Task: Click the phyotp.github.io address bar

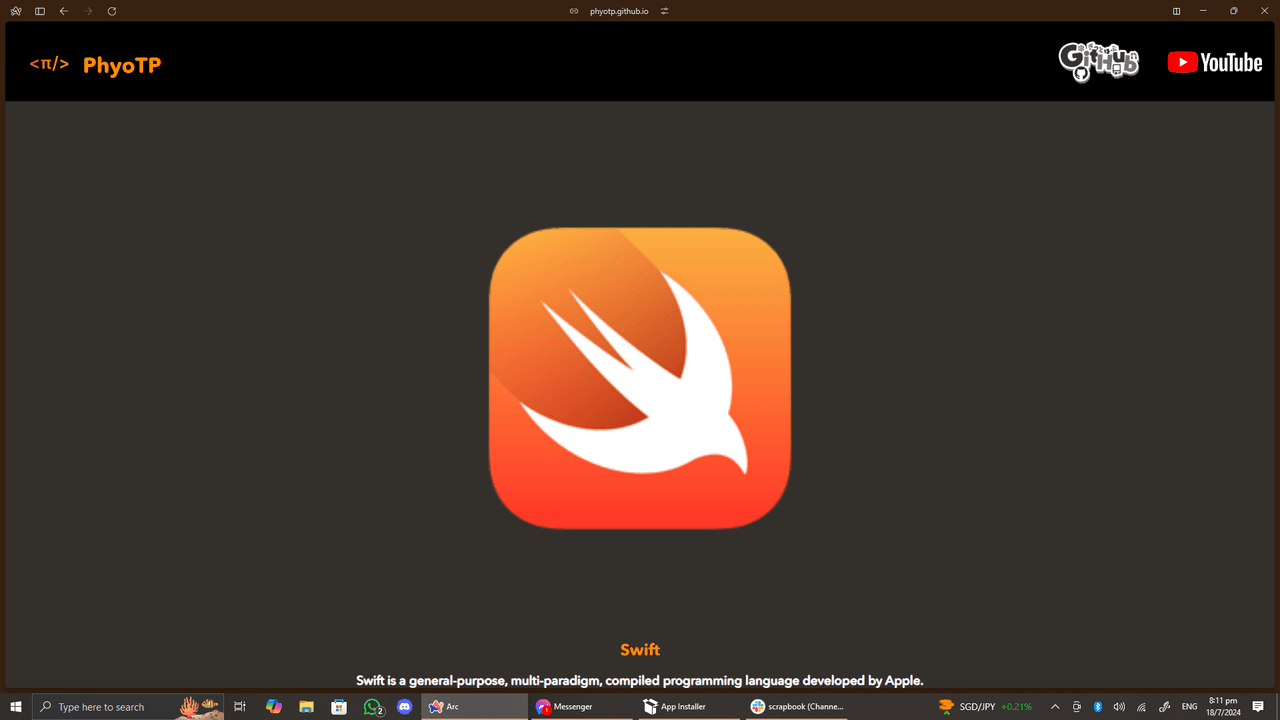Action: [x=619, y=11]
